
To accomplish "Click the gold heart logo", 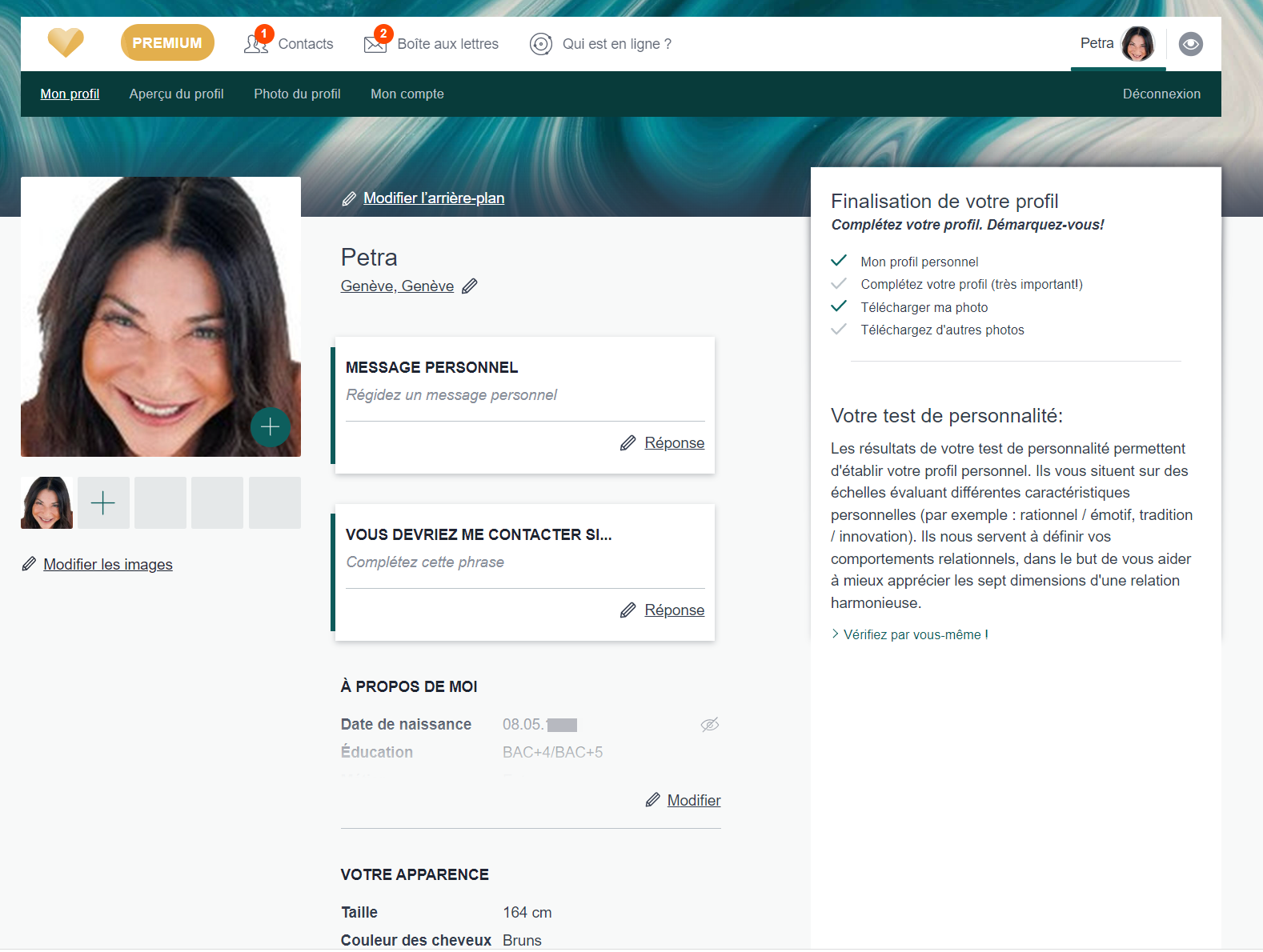I will 66,42.
